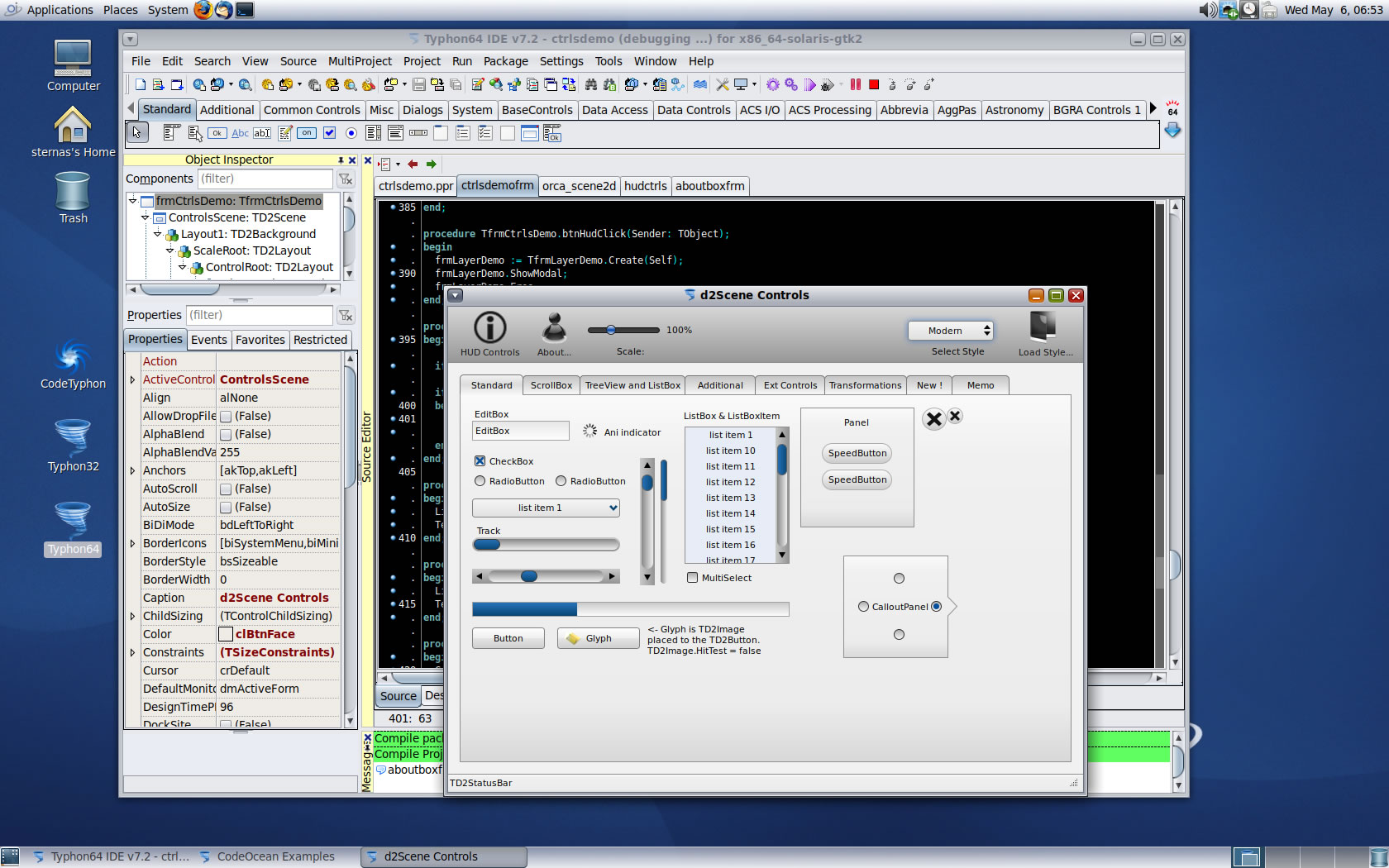Toggle AutoScroll checkbox in Object Inspector
Viewport: 1389px width, 868px height.
226,489
